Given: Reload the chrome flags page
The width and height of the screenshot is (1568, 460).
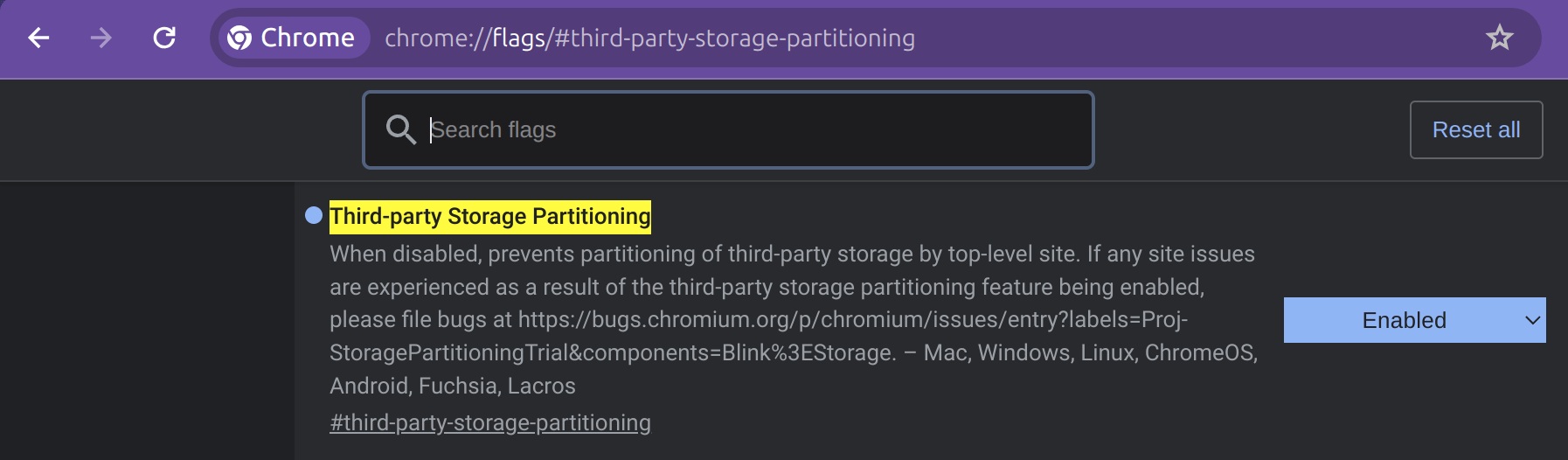Looking at the screenshot, I should click(164, 38).
